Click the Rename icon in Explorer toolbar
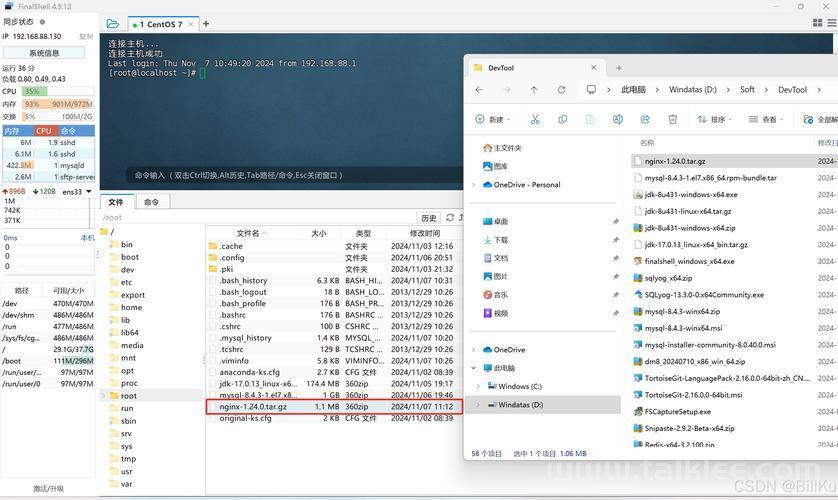 (x=617, y=119)
